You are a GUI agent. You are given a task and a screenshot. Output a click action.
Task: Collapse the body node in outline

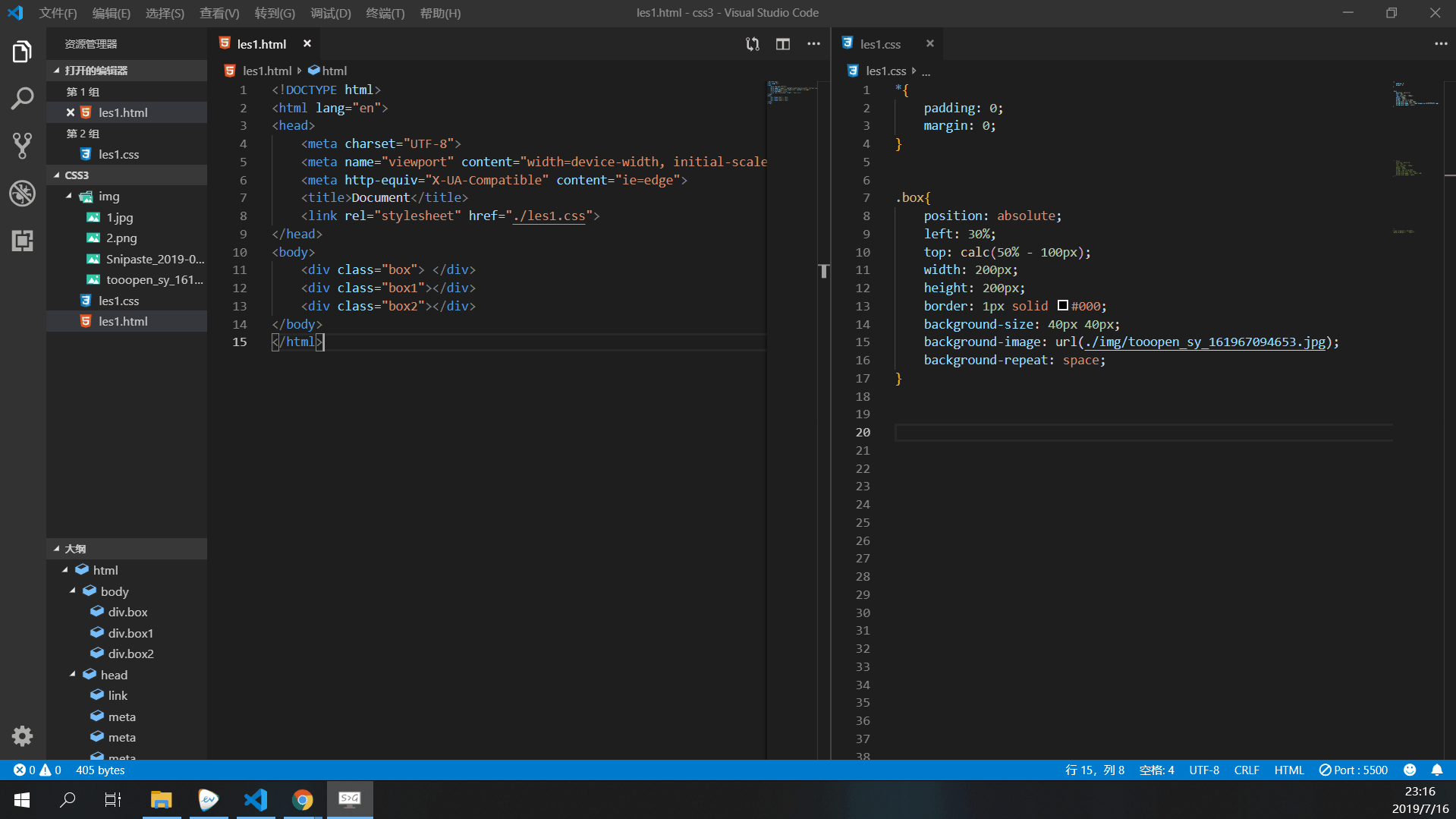pos(73,591)
